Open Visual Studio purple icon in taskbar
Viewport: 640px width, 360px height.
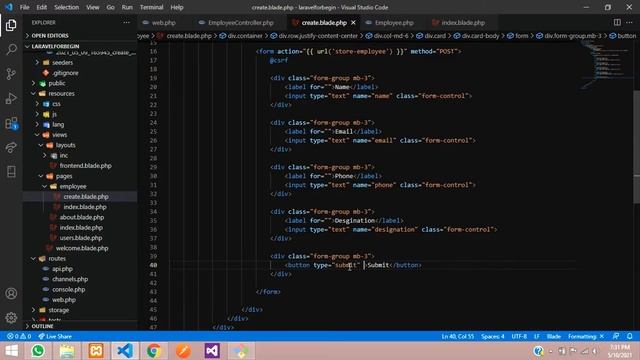(212, 351)
